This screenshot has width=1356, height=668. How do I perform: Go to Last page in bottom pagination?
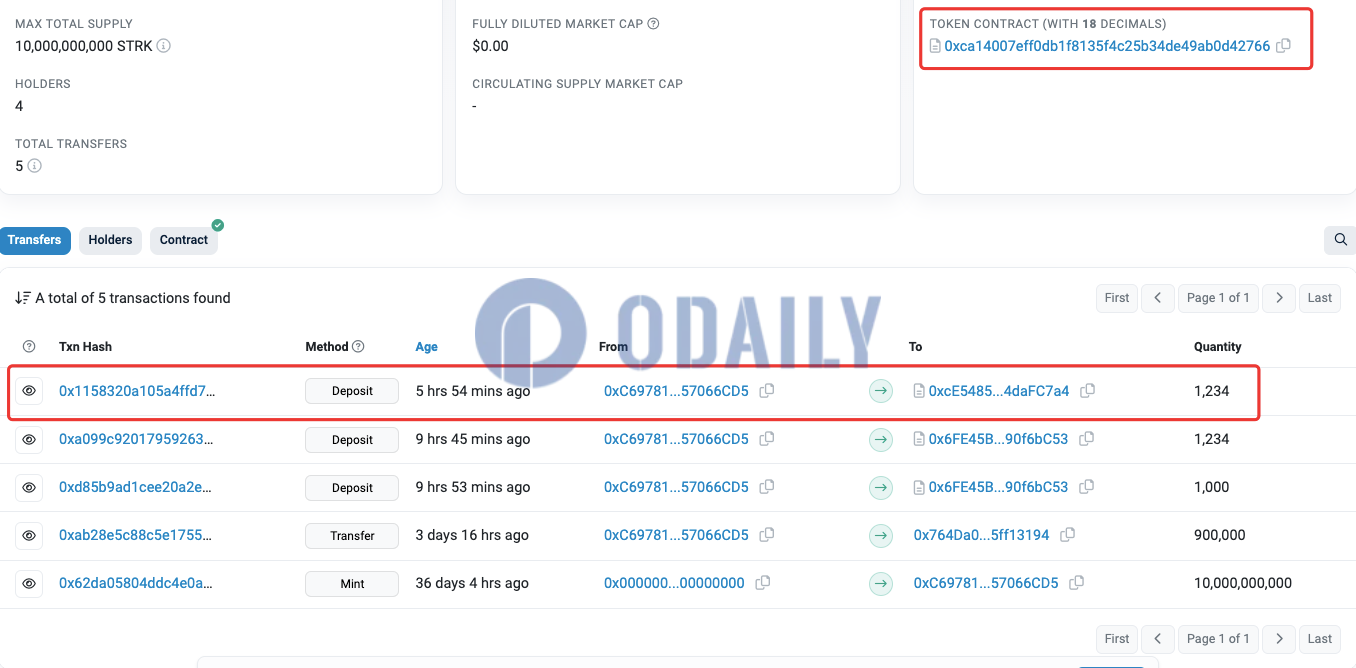pos(1320,638)
